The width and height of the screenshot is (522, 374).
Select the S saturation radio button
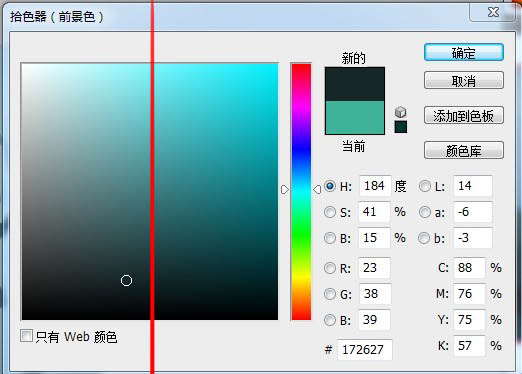click(330, 212)
